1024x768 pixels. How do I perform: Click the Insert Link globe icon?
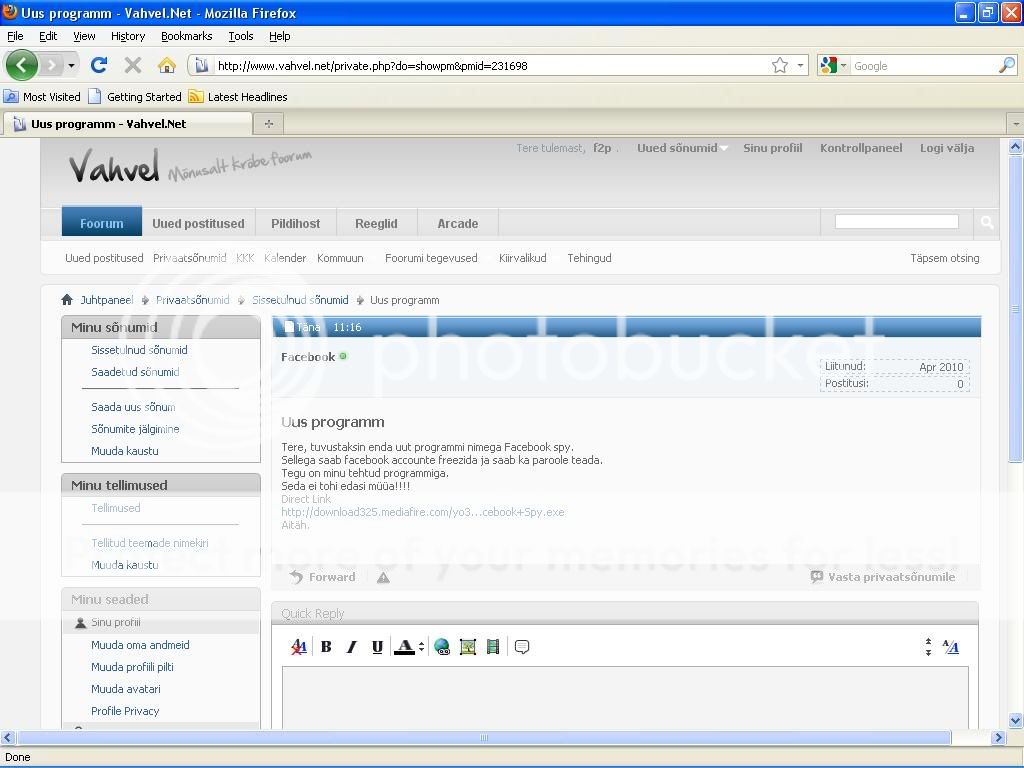[442, 647]
